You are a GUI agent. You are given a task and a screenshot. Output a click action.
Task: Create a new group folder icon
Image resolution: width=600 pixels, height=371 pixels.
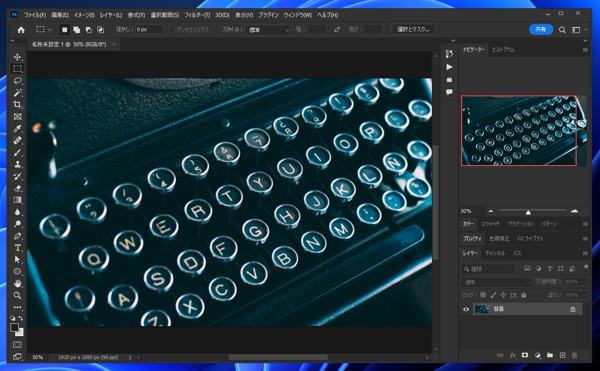(550, 355)
